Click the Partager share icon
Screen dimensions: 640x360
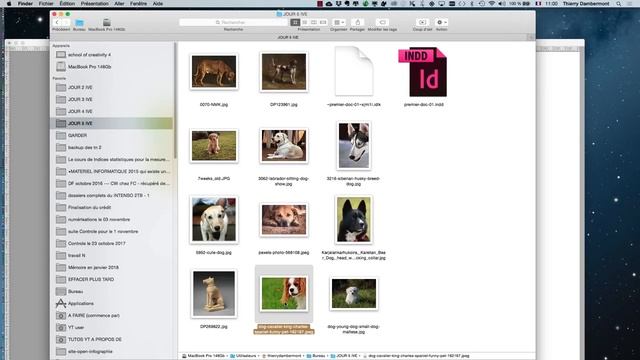coord(358,22)
